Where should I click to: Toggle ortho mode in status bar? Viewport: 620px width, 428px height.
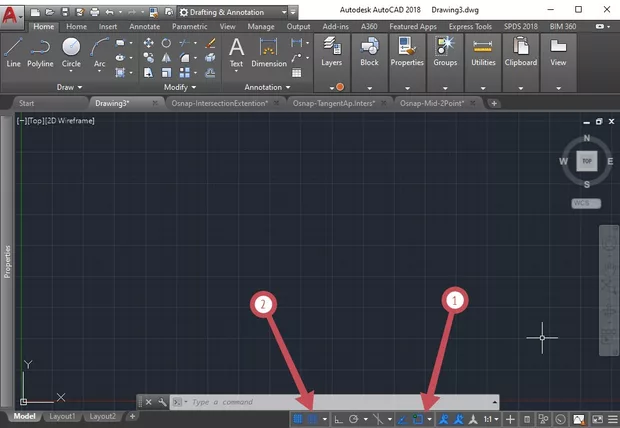click(x=339, y=419)
